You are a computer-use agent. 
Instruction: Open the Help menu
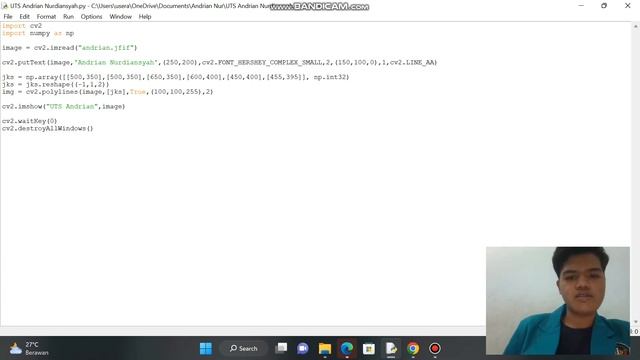click(145, 17)
